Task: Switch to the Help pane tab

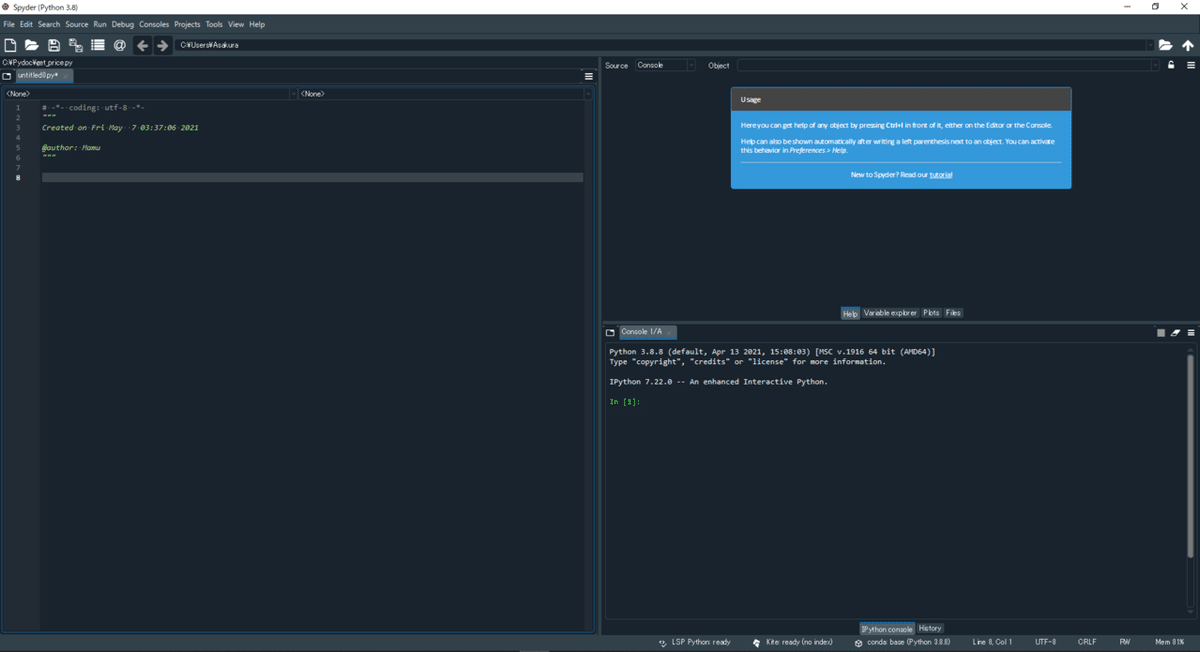Action: [850, 313]
